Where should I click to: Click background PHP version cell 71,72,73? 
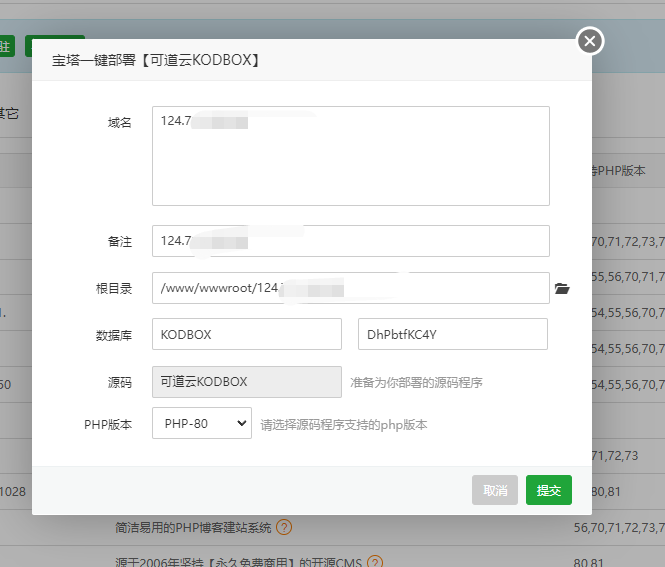[x=615, y=455]
